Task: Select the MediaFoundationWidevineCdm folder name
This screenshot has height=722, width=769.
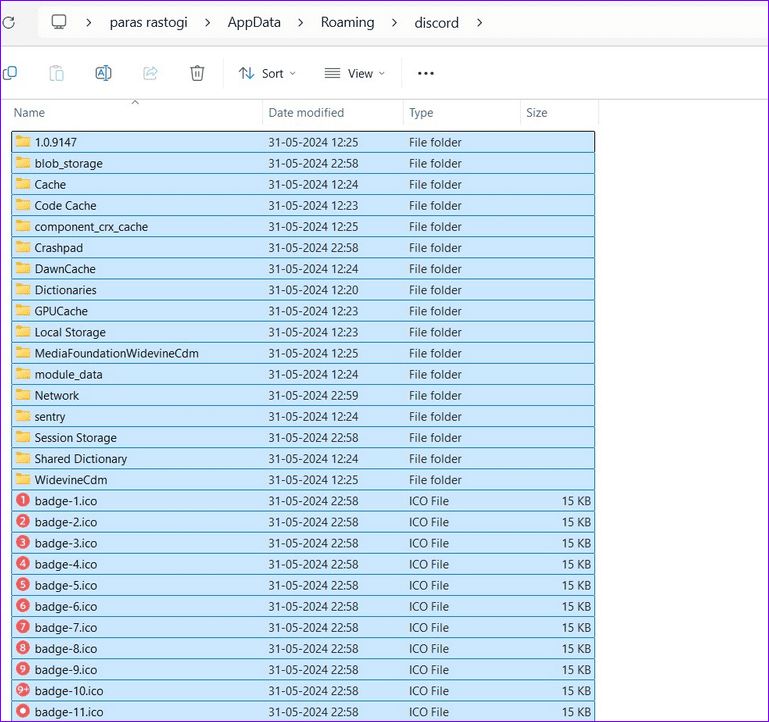Action: [x=116, y=353]
